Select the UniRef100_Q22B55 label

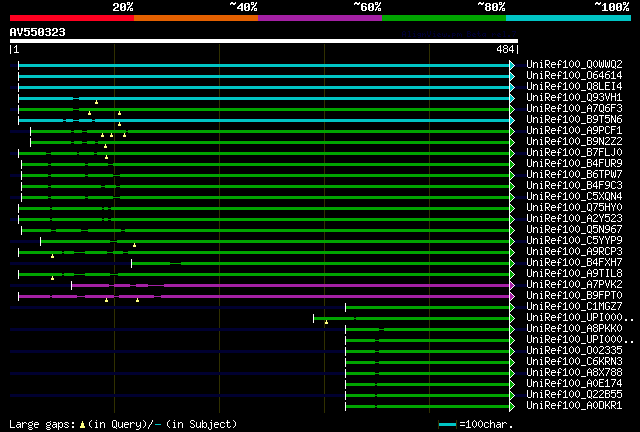[x=574, y=395]
